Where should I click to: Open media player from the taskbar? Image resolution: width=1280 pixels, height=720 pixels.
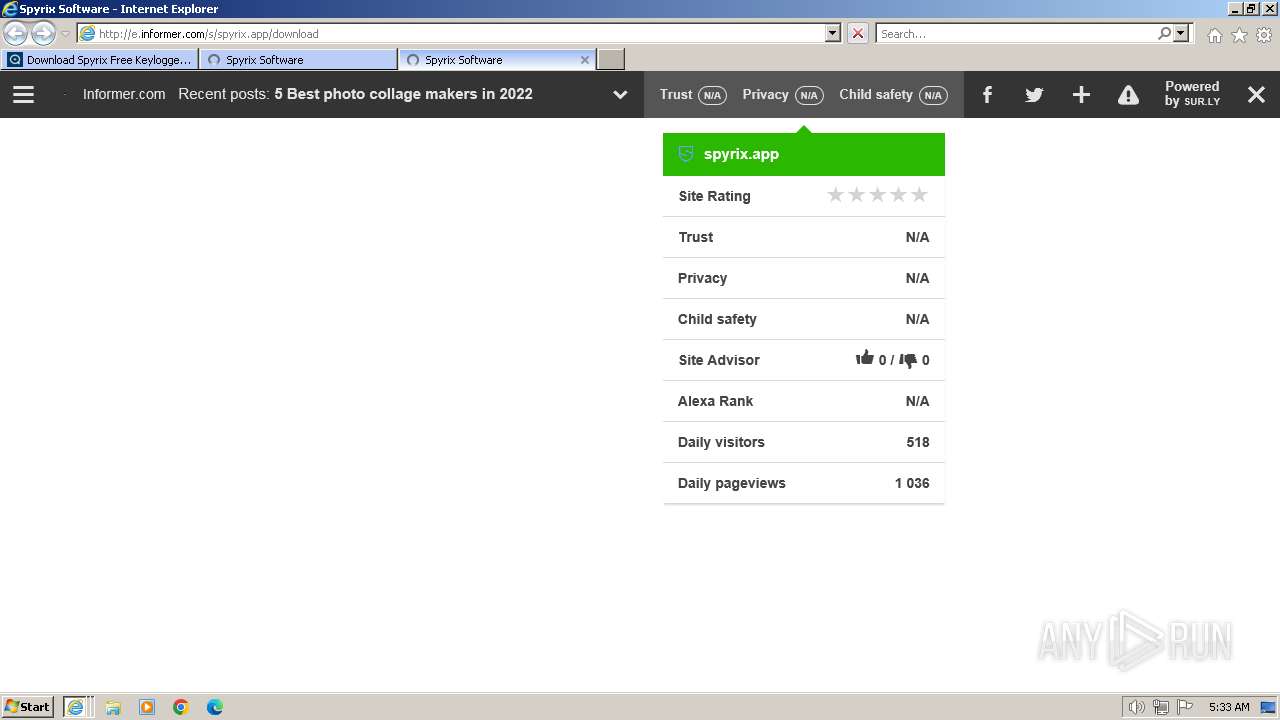point(147,707)
